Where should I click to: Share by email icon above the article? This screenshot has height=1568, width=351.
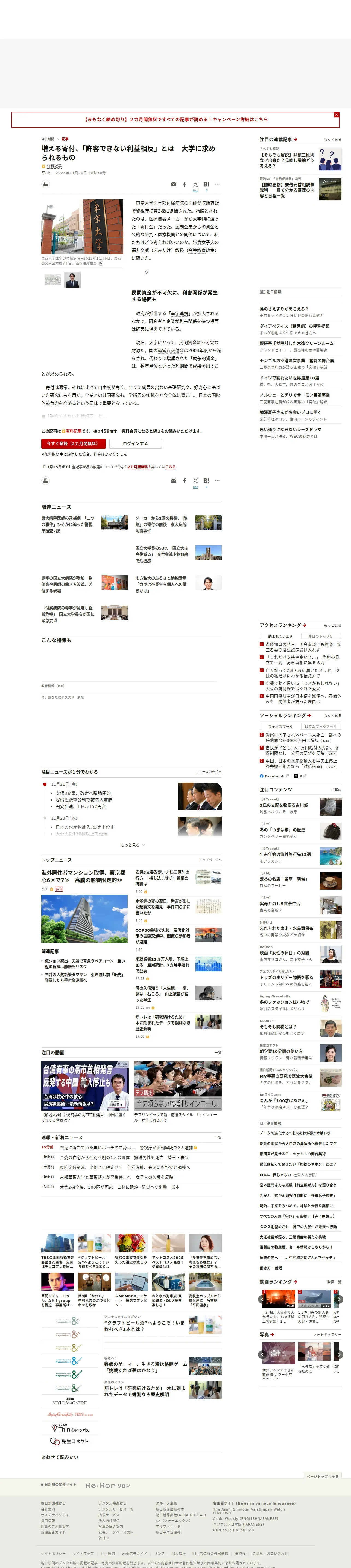tap(173, 184)
